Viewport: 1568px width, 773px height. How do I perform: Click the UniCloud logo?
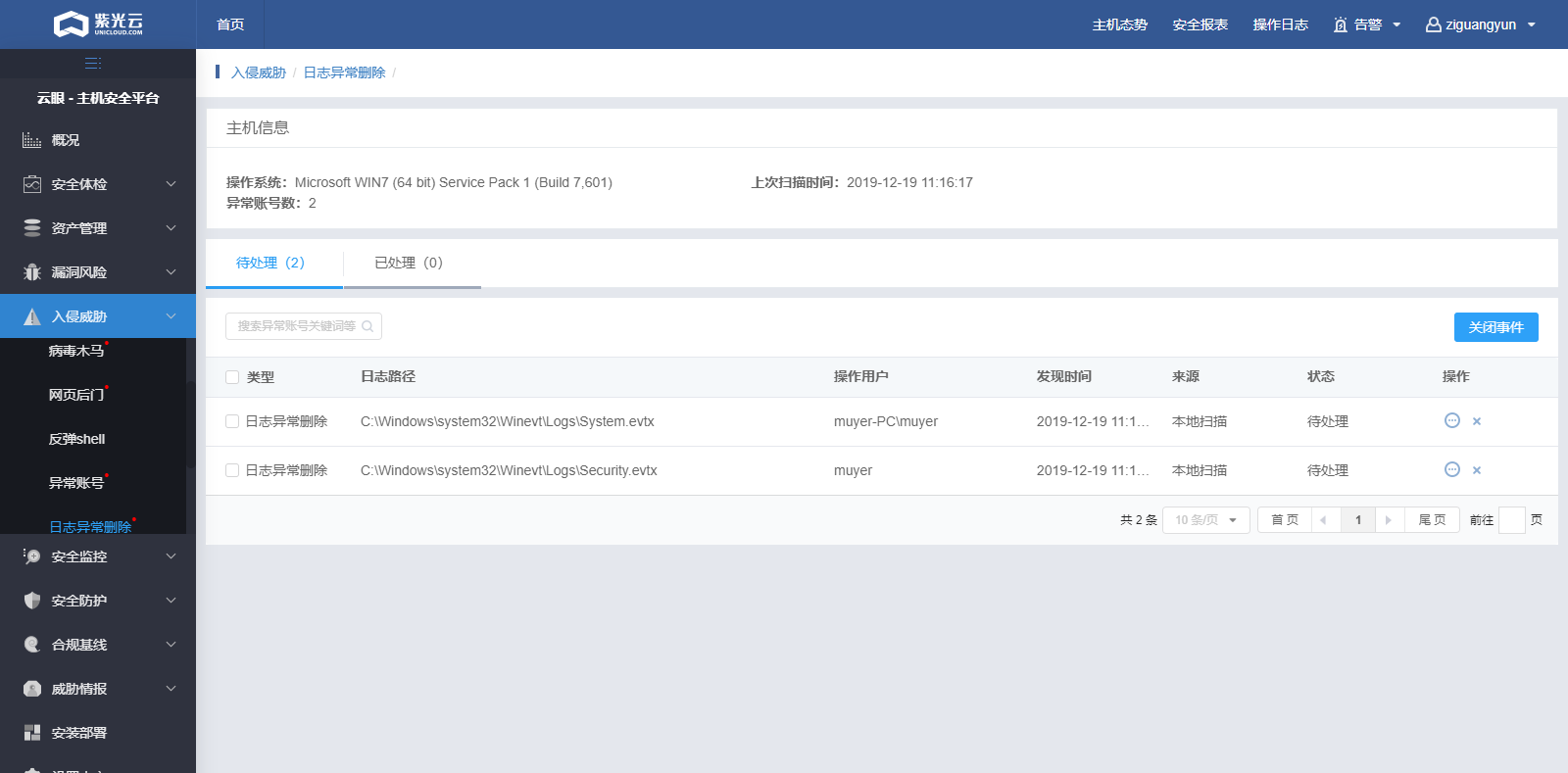click(98, 24)
